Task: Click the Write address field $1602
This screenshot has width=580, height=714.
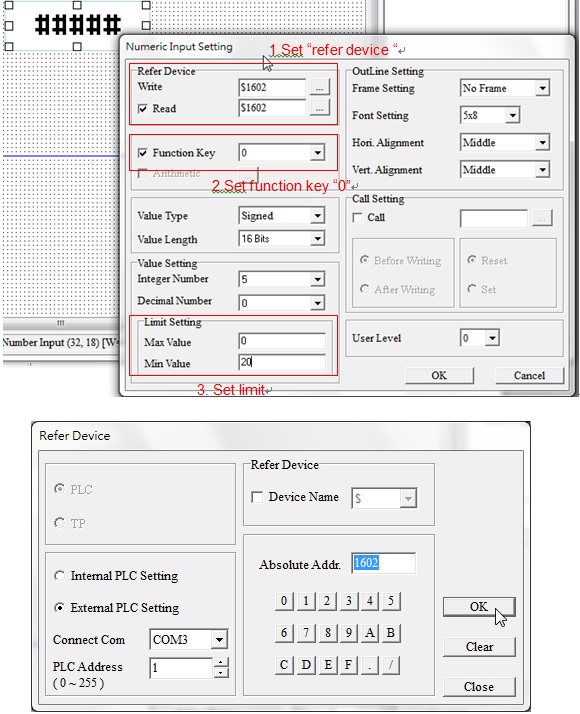Action: click(272, 87)
